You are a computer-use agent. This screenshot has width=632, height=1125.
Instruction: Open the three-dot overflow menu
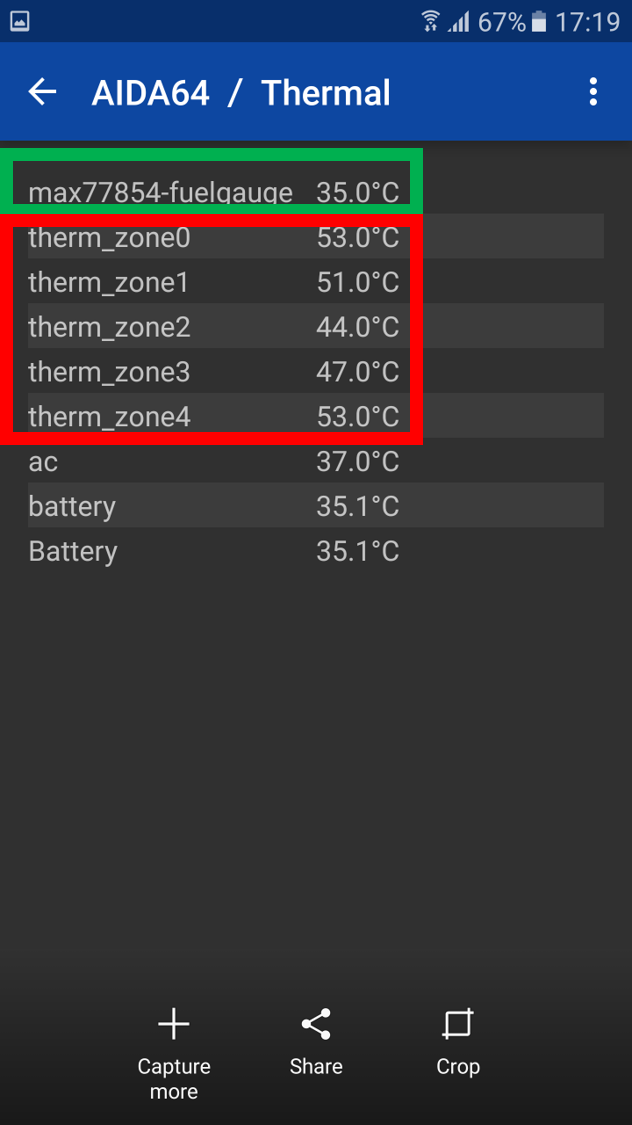tap(593, 93)
